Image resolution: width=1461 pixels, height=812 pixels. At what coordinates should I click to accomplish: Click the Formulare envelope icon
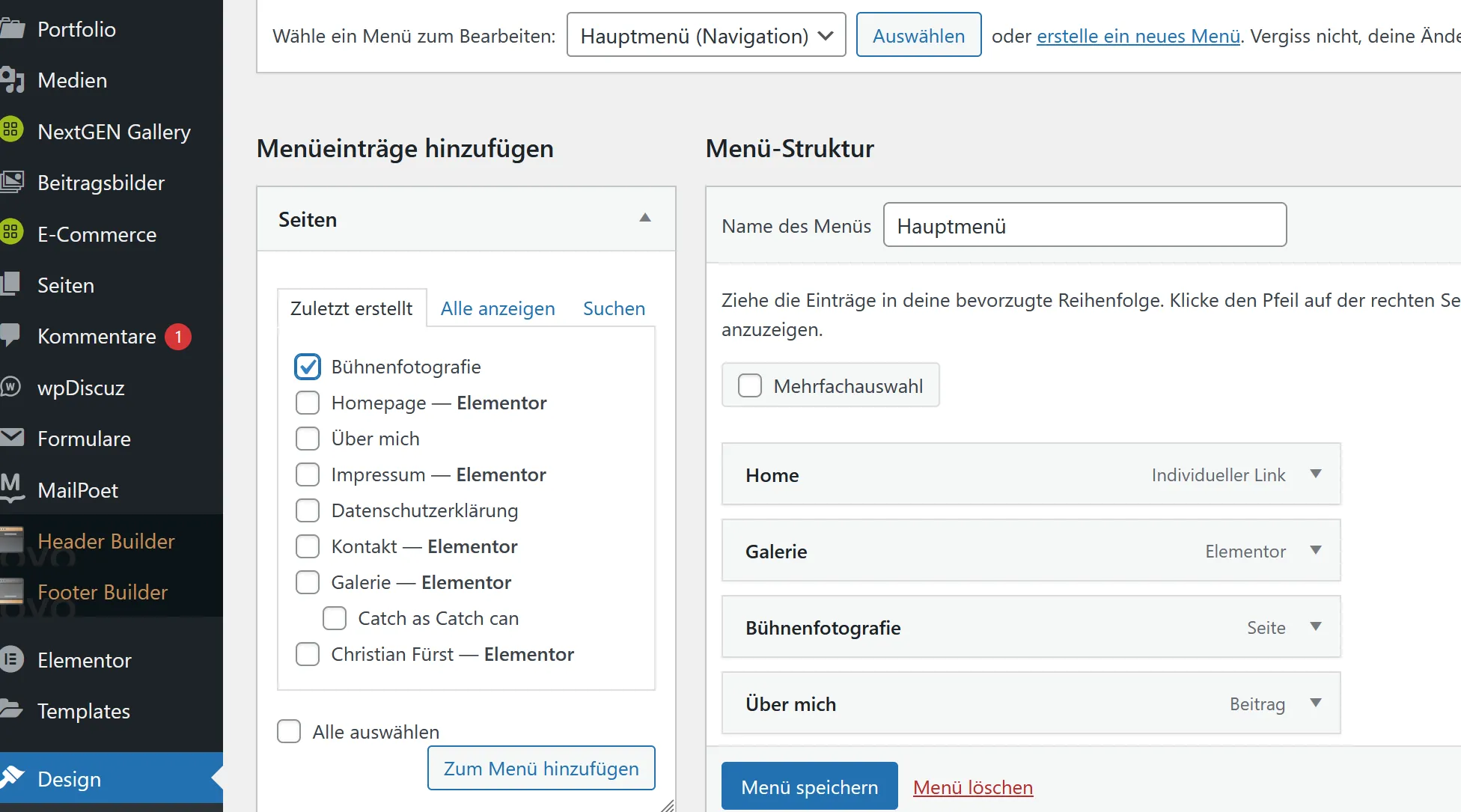click(12, 438)
